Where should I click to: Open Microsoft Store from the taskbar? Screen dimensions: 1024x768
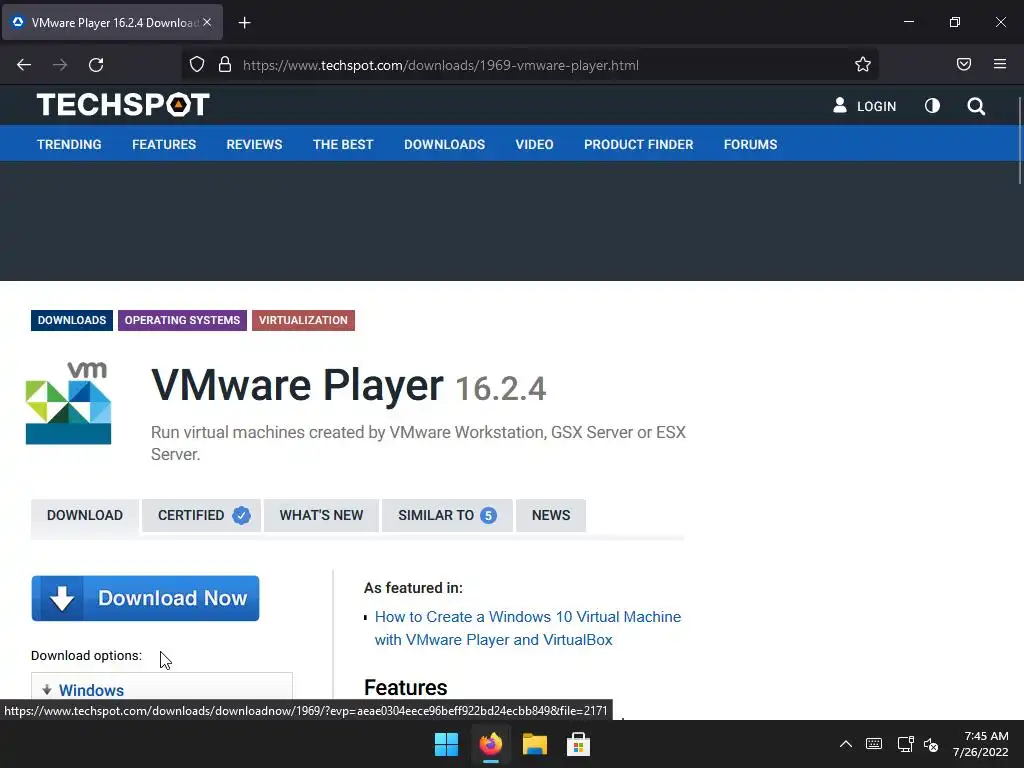pos(578,744)
